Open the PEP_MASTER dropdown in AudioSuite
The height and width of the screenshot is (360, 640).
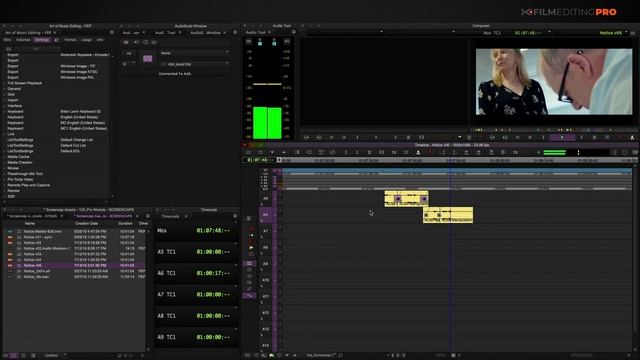194,64
